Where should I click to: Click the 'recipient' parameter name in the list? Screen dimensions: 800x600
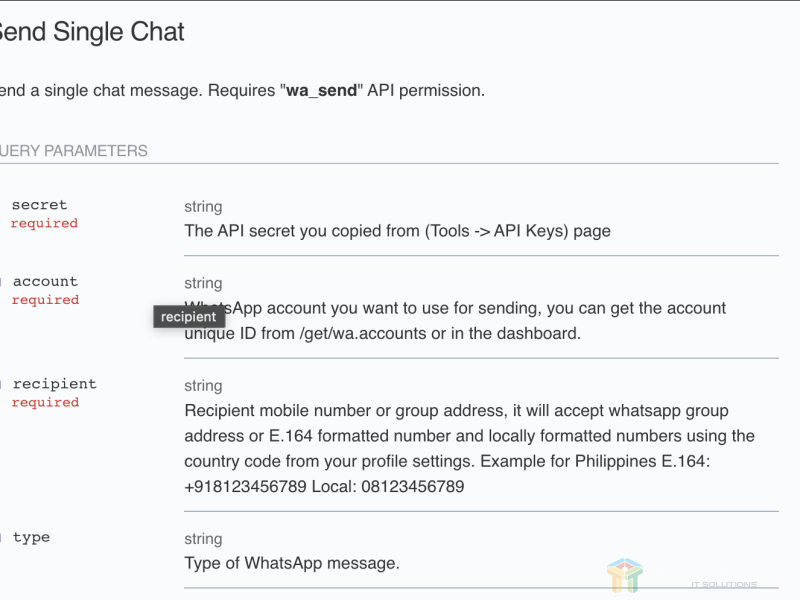pyautogui.click(x=54, y=384)
